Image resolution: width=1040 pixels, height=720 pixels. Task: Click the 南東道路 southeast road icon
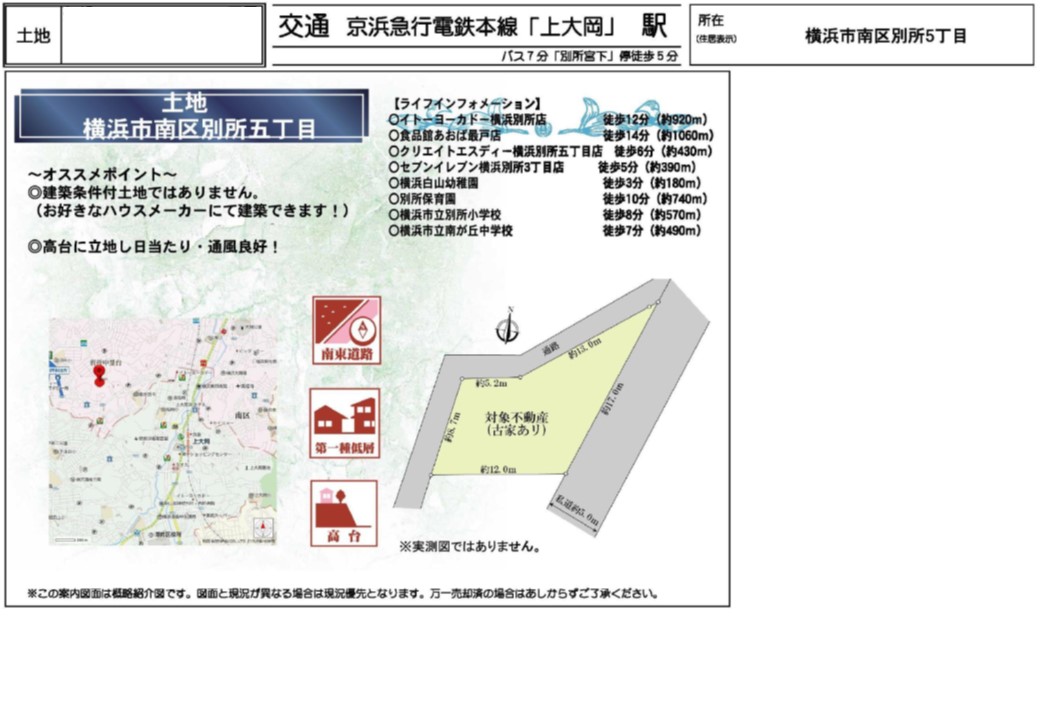pos(344,331)
